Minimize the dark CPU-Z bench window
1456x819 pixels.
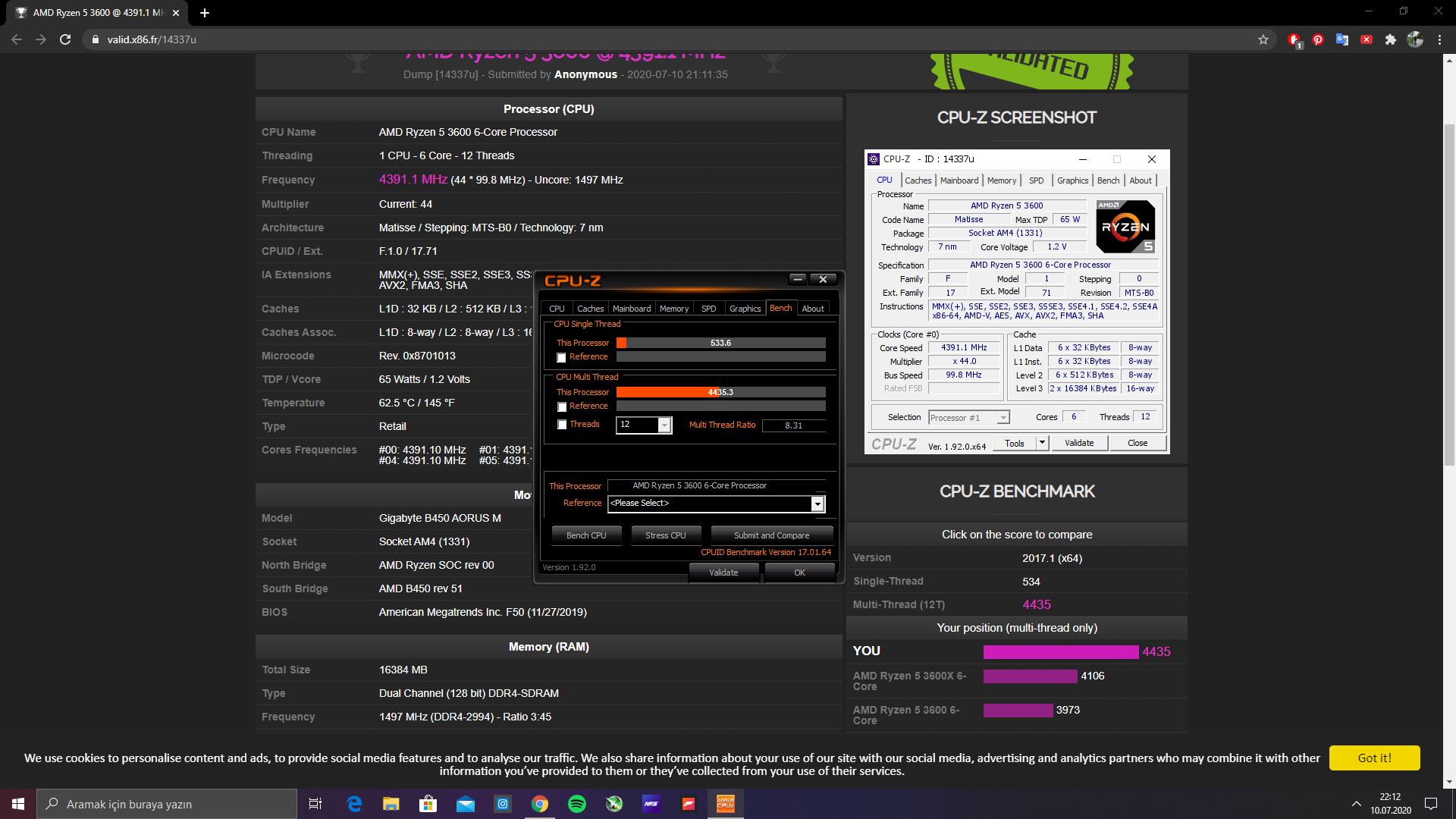(x=797, y=279)
